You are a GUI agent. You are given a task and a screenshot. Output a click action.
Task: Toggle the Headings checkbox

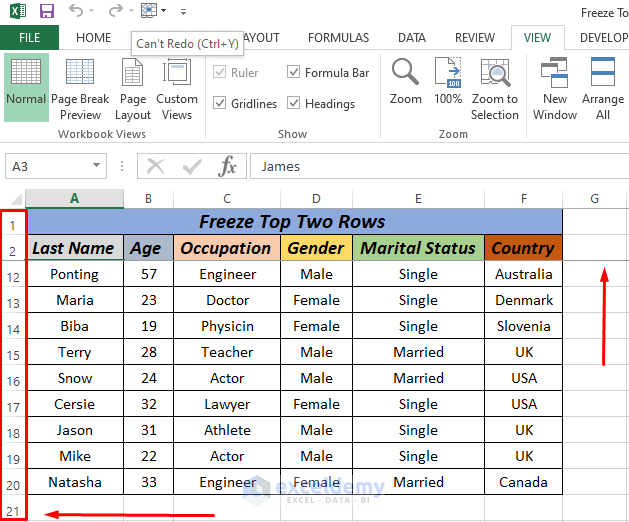[x=294, y=104]
